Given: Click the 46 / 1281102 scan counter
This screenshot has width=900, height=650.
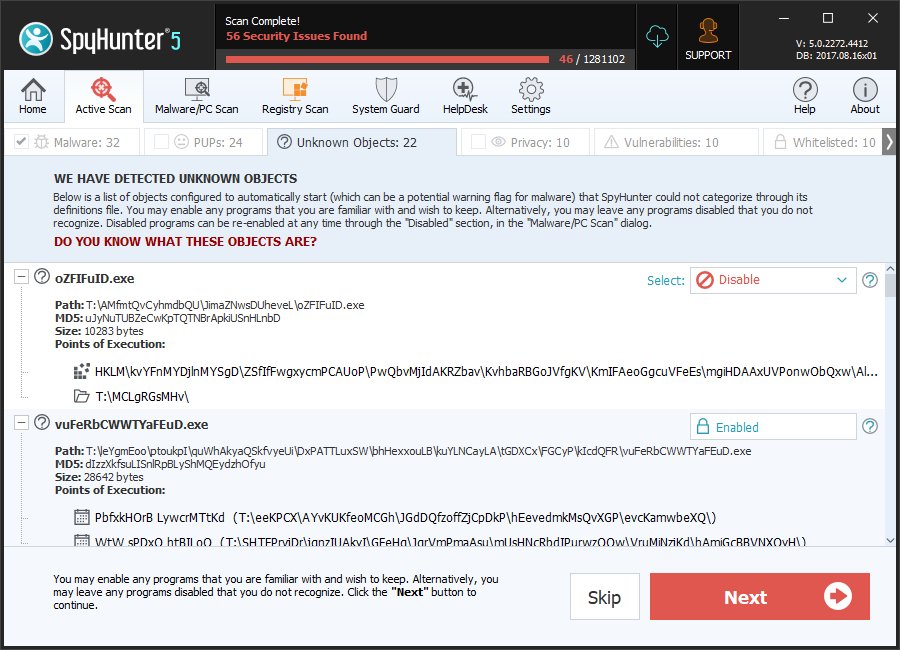Looking at the screenshot, I should (x=592, y=59).
